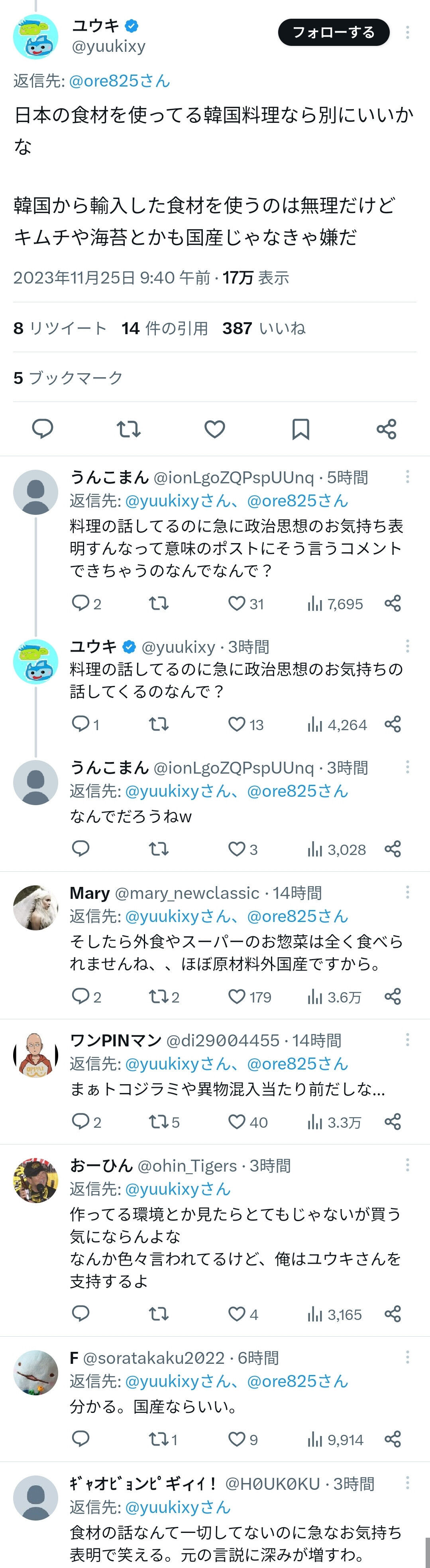The width and height of the screenshot is (430, 1568).
Task: Open the @ore825さん link at top
Action: (119, 81)
